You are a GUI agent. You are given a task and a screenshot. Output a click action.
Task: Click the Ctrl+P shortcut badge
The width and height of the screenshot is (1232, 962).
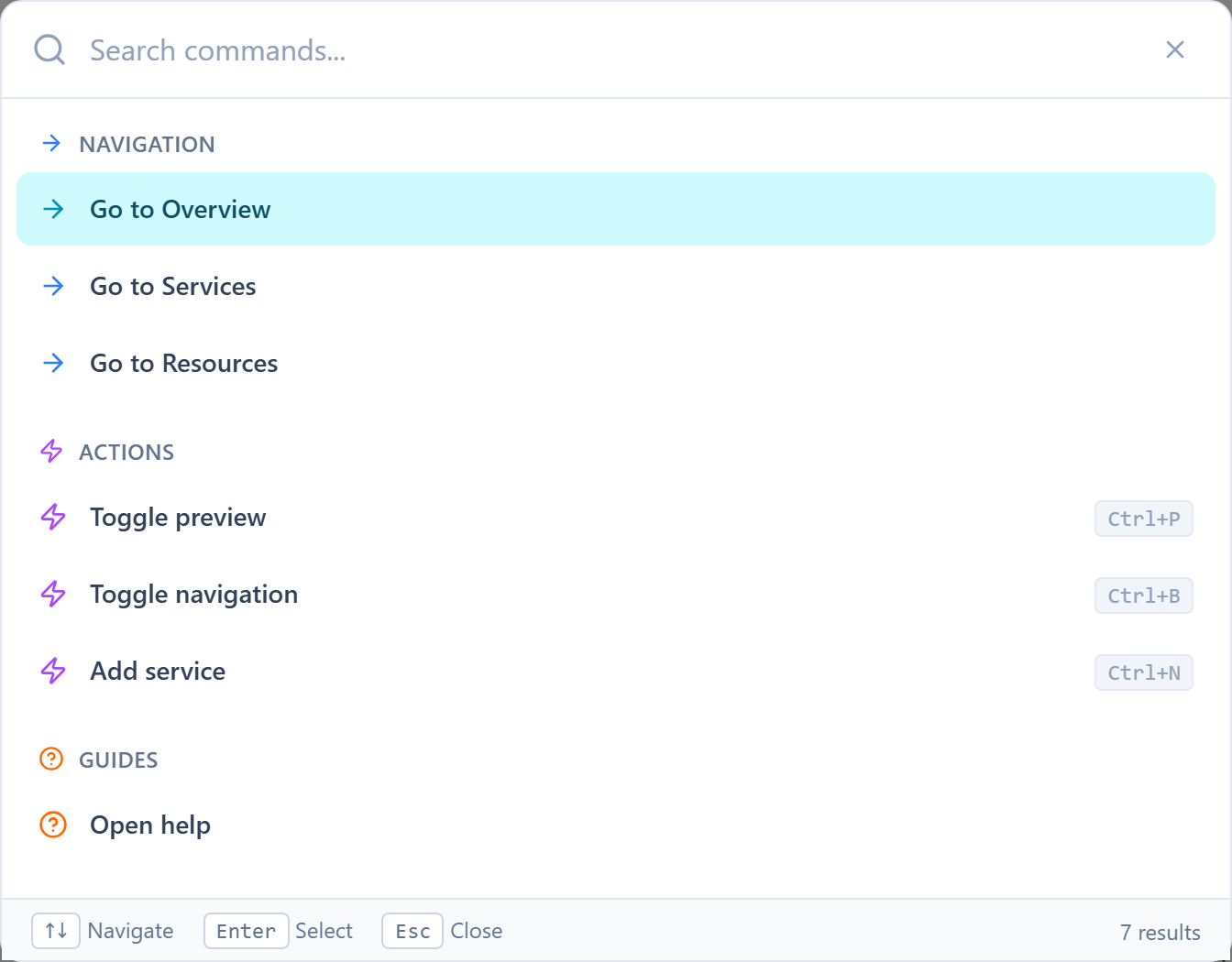[1143, 519]
